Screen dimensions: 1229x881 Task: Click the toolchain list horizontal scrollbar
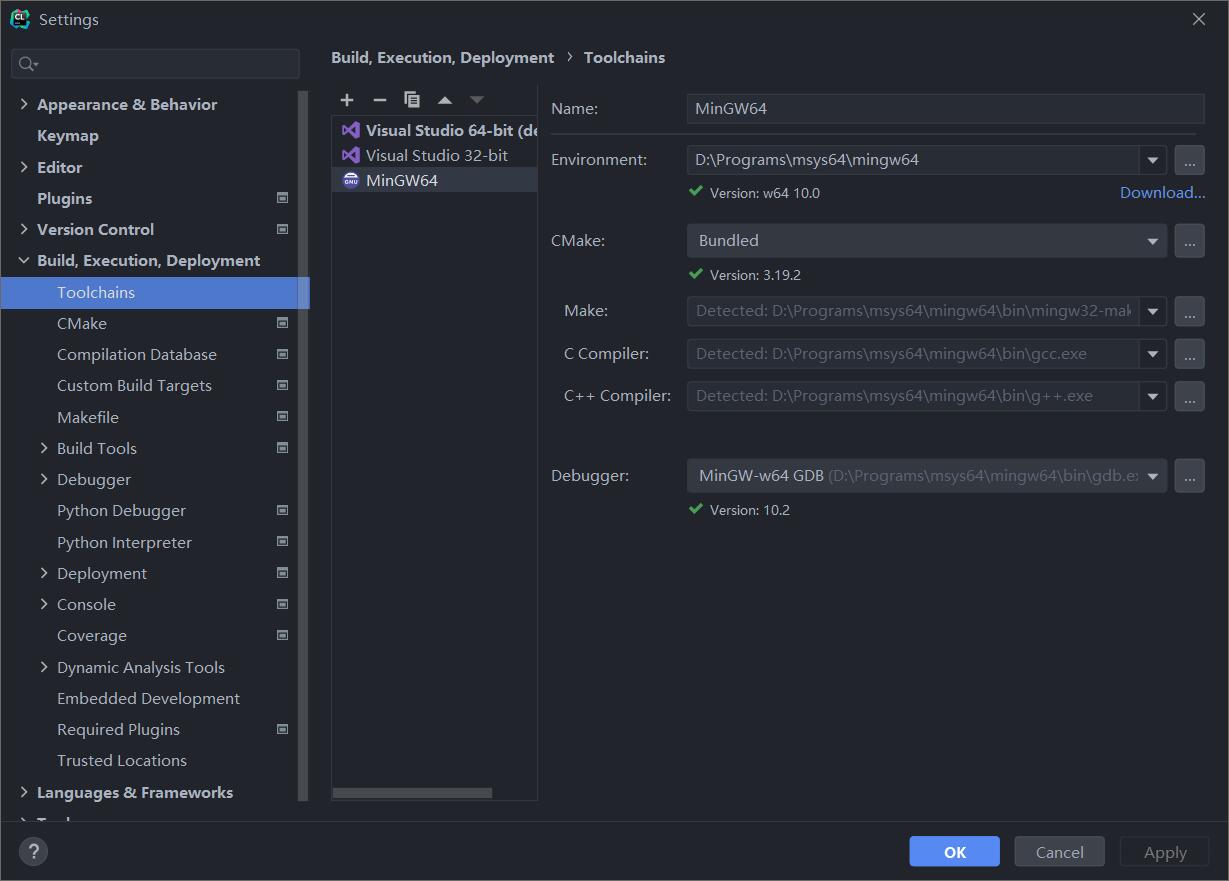pos(412,793)
